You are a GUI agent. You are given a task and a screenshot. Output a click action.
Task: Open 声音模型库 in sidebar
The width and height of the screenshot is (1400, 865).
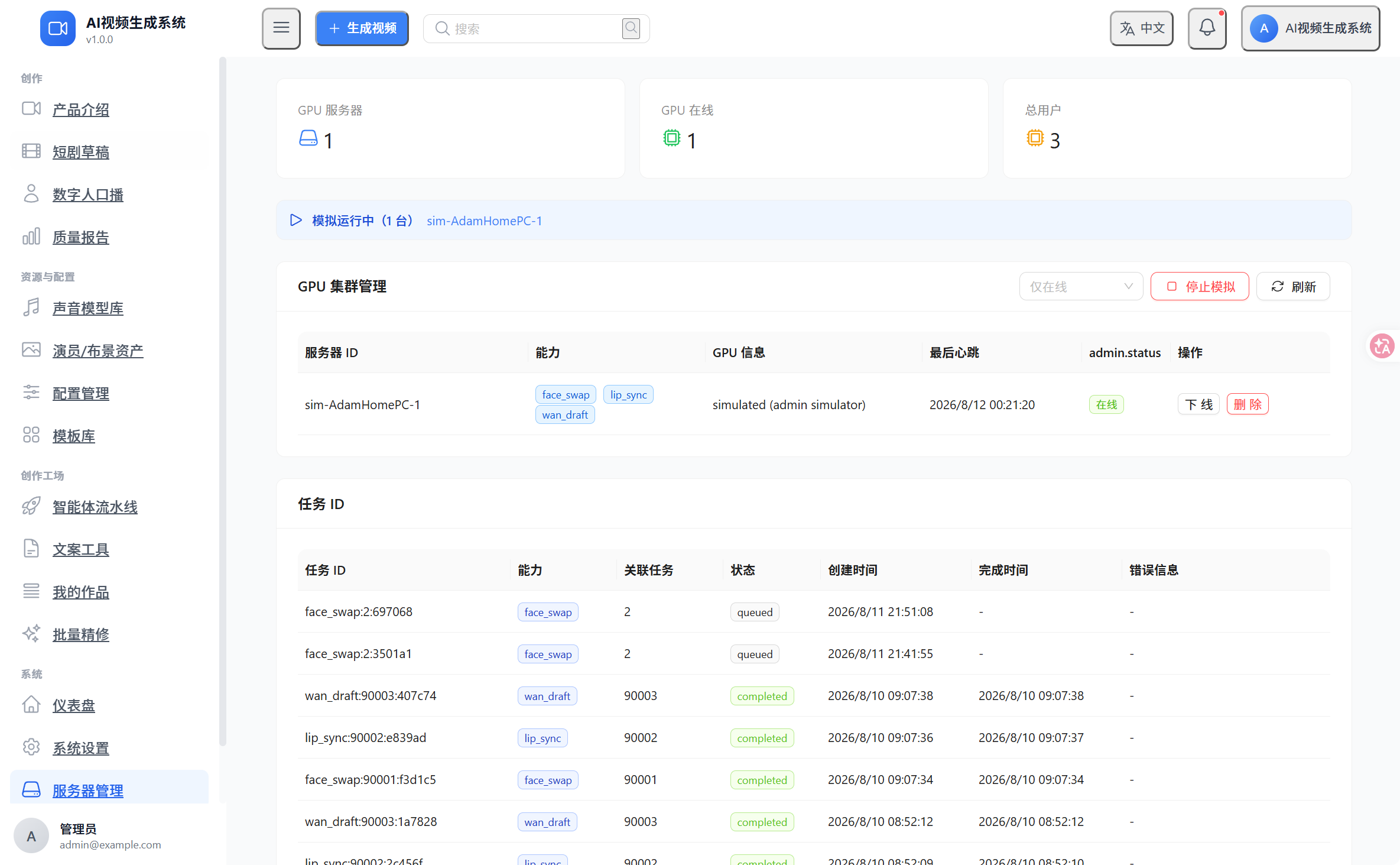click(x=88, y=309)
